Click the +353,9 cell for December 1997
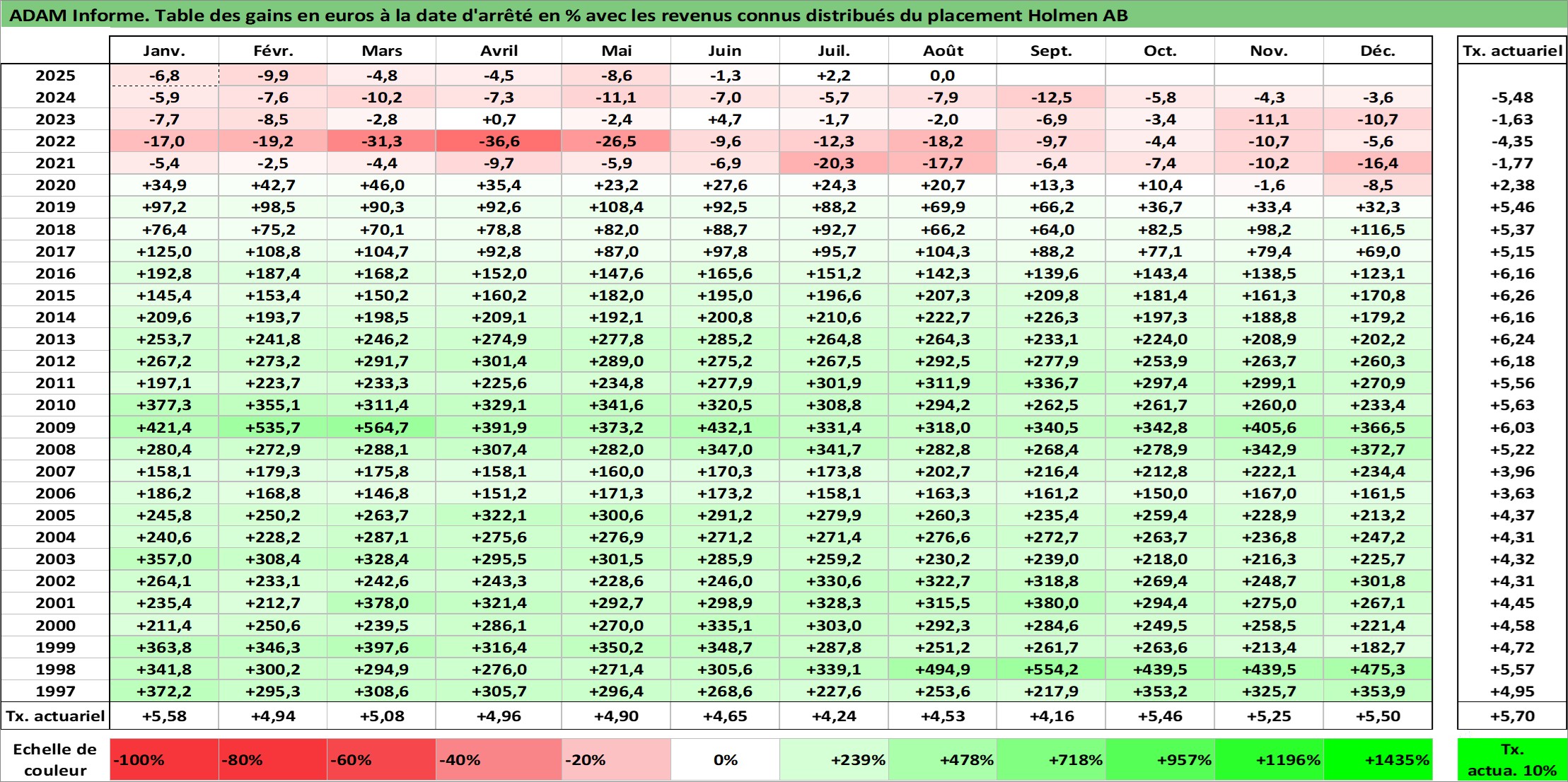 [x=1378, y=691]
